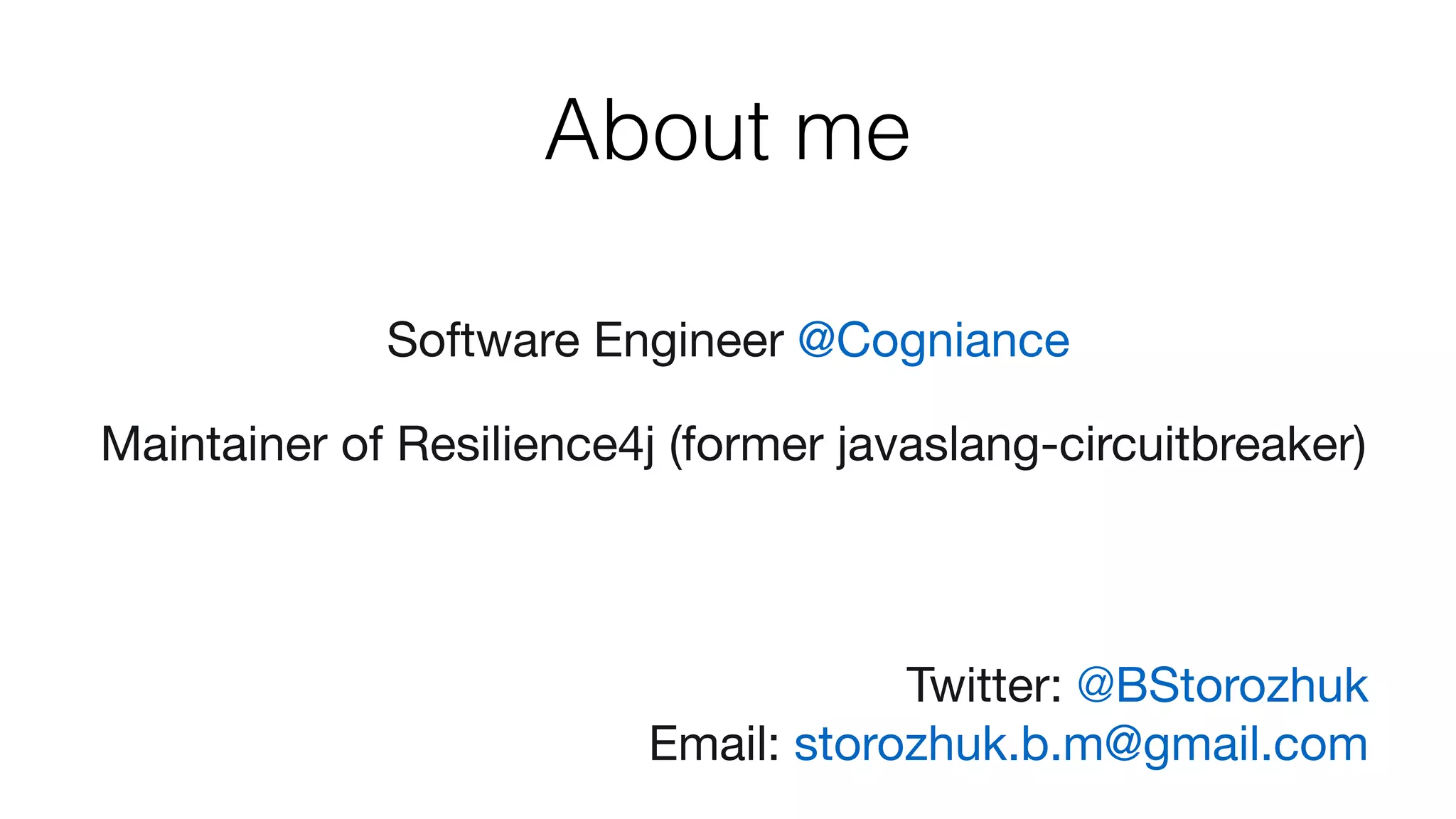Image resolution: width=1456 pixels, height=819 pixels.
Task: Click the word "of" after Maintainer
Action: click(363, 444)
